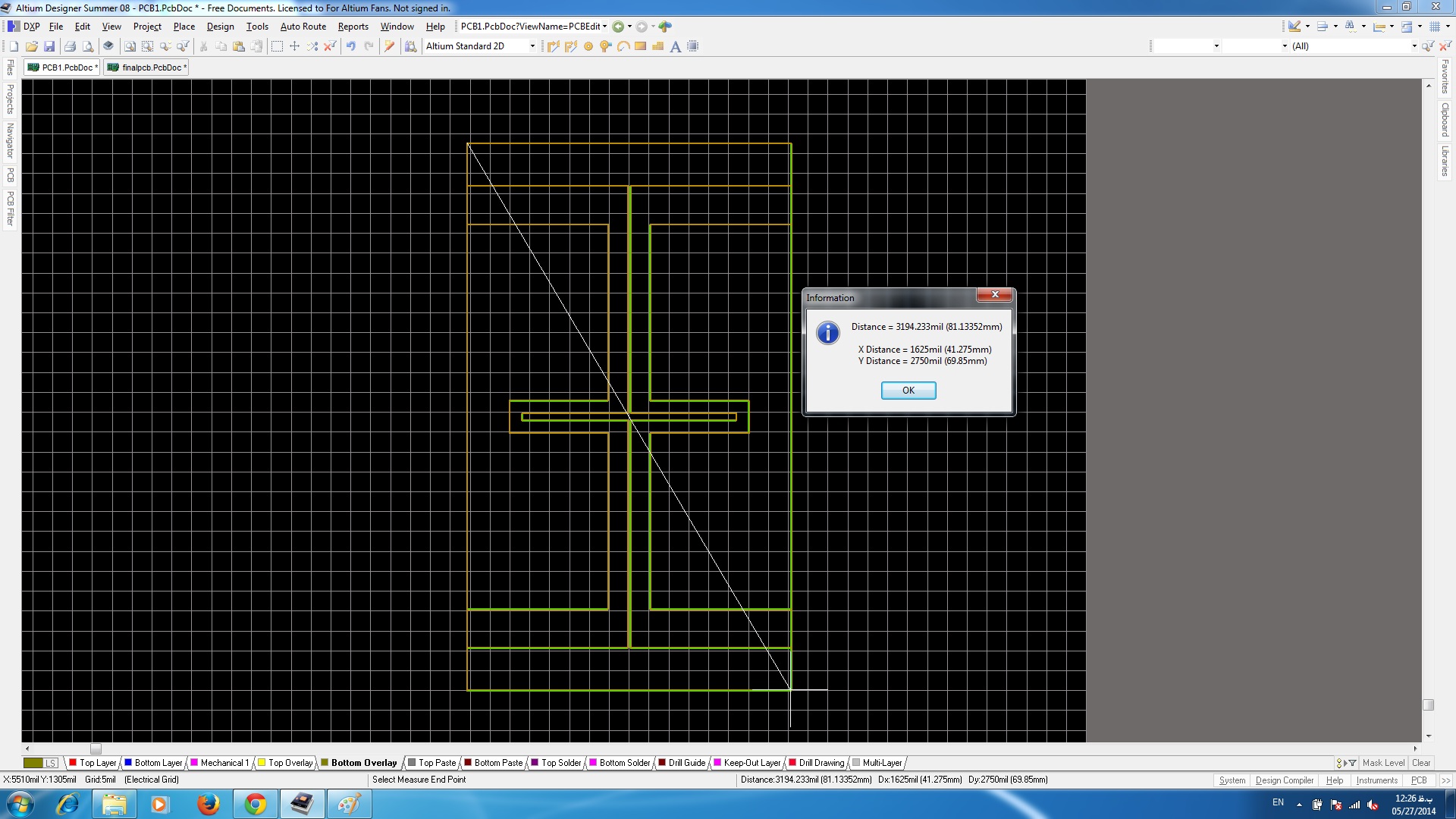This screenshot has height=819, width=1456.
Task: Click the Save document icon
Action: click(49, 46)
